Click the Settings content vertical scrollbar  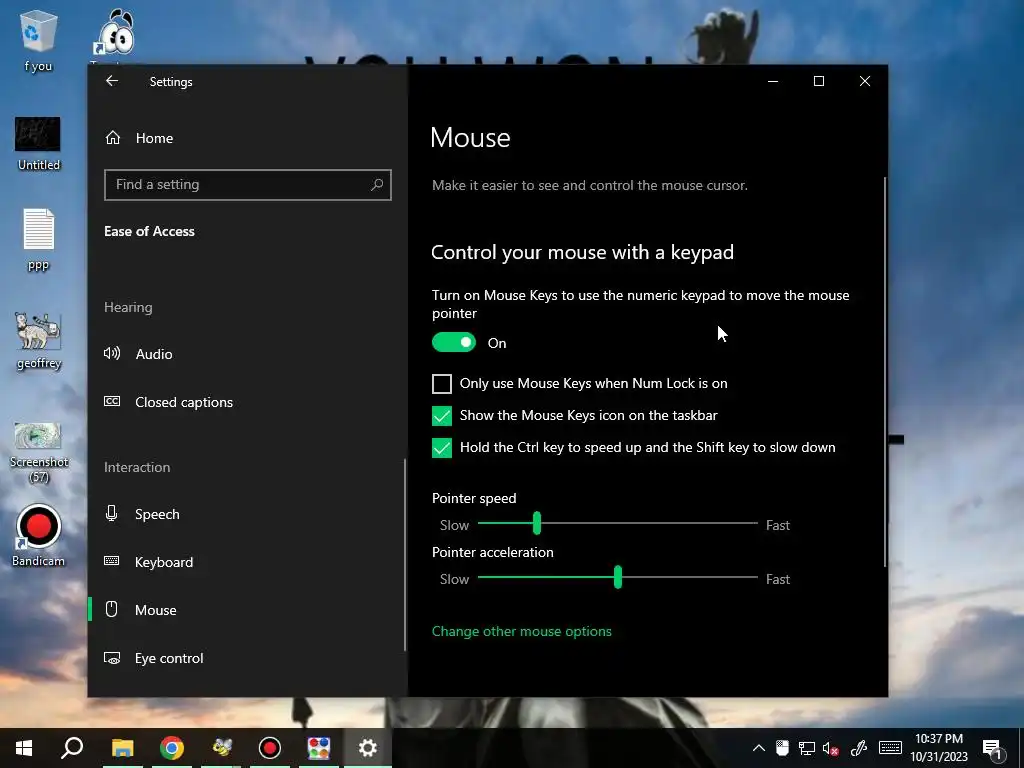pyautogui.click(x=885, y=372)
